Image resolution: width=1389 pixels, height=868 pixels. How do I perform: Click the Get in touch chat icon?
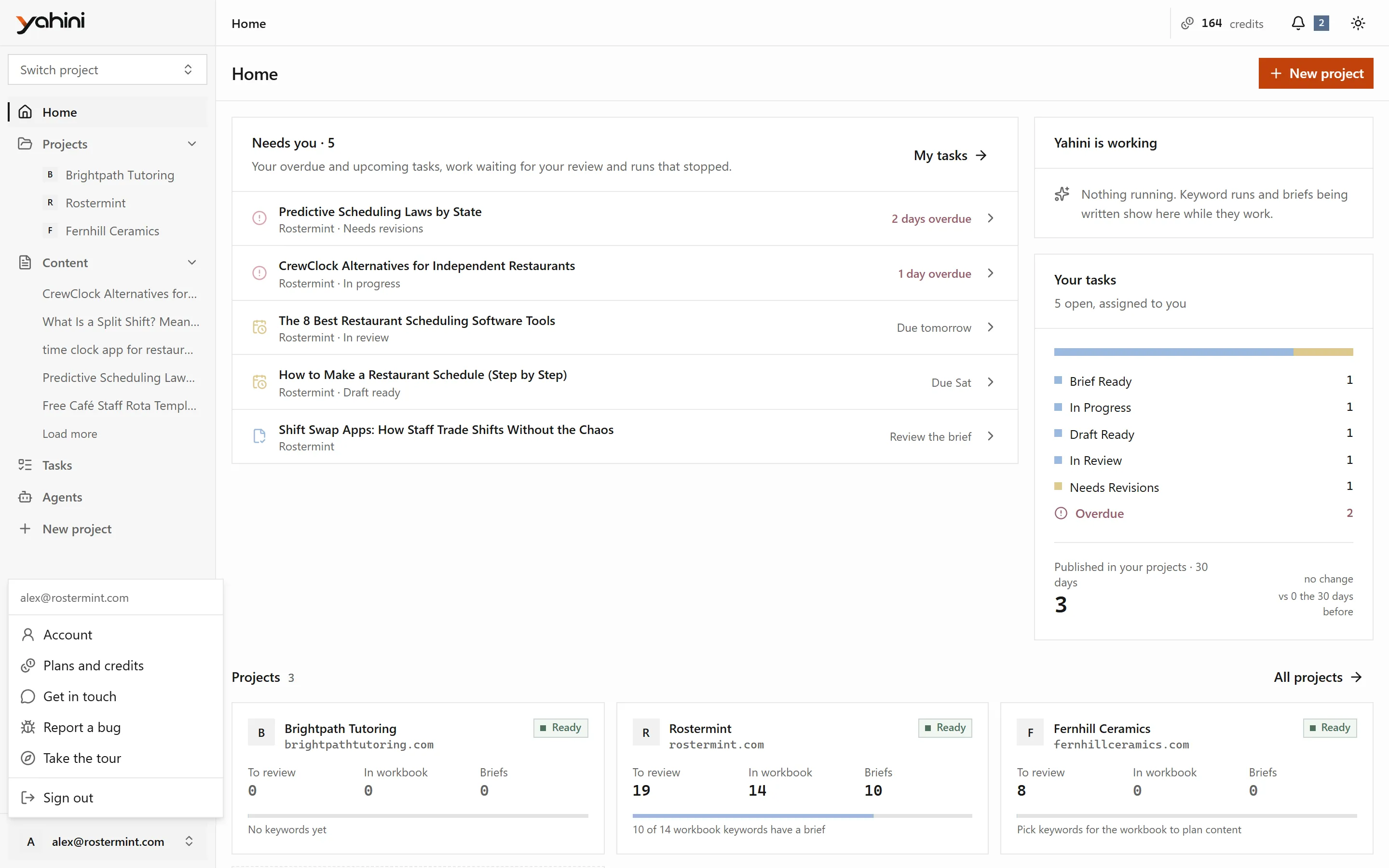click(27, 696)
